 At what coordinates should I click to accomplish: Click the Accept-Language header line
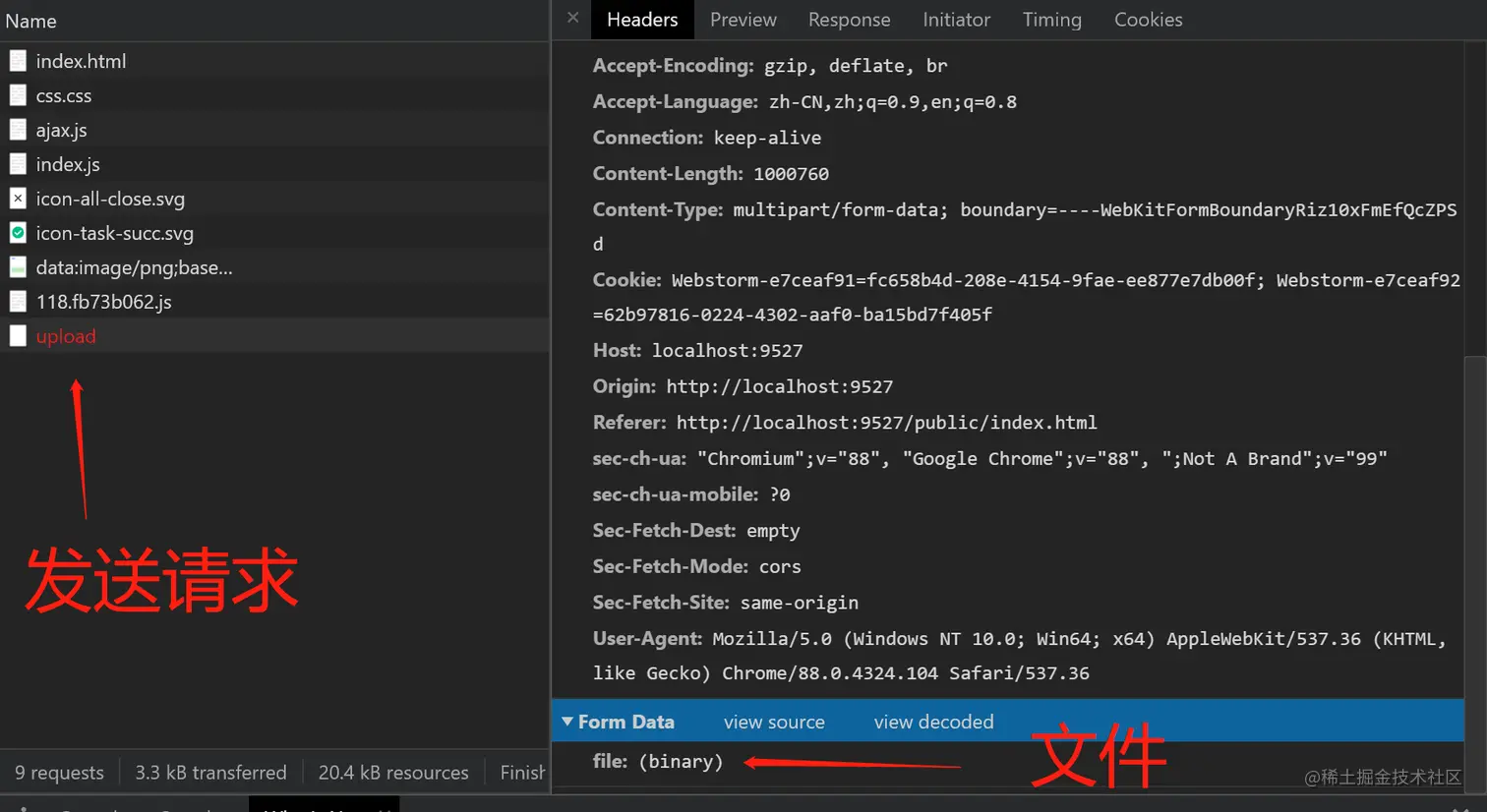(804, 102)
